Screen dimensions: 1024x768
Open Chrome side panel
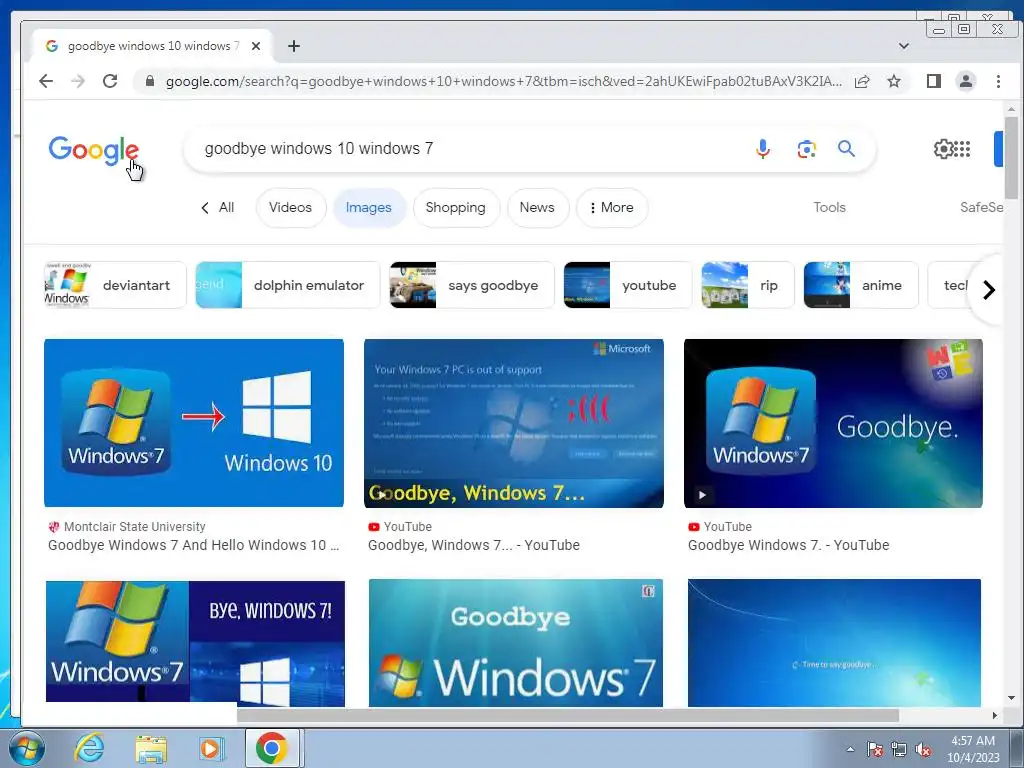click(x=934, y=81)
